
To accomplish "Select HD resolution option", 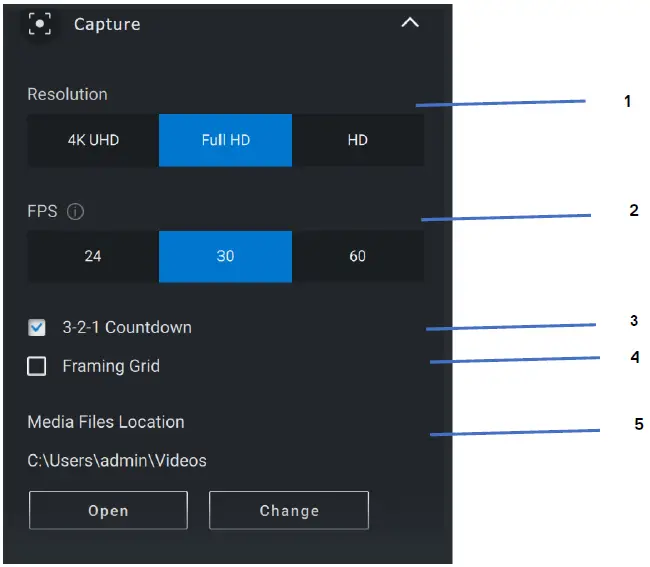I will click(x=358, y=140).
